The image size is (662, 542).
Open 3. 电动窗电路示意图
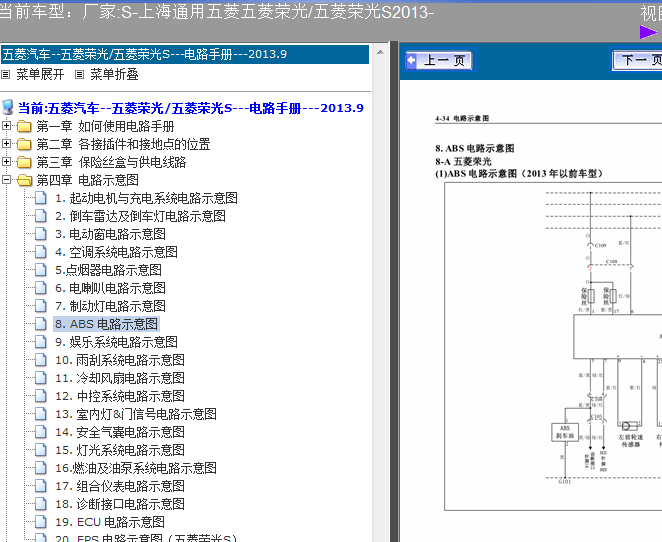tap(110, 234)
